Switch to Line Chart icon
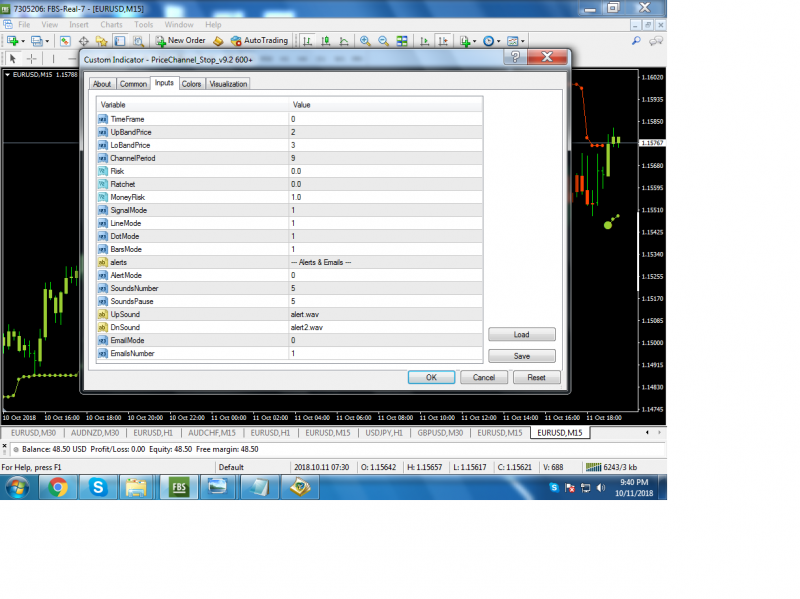This screenshot has width=800, height=599. [344, 41]
